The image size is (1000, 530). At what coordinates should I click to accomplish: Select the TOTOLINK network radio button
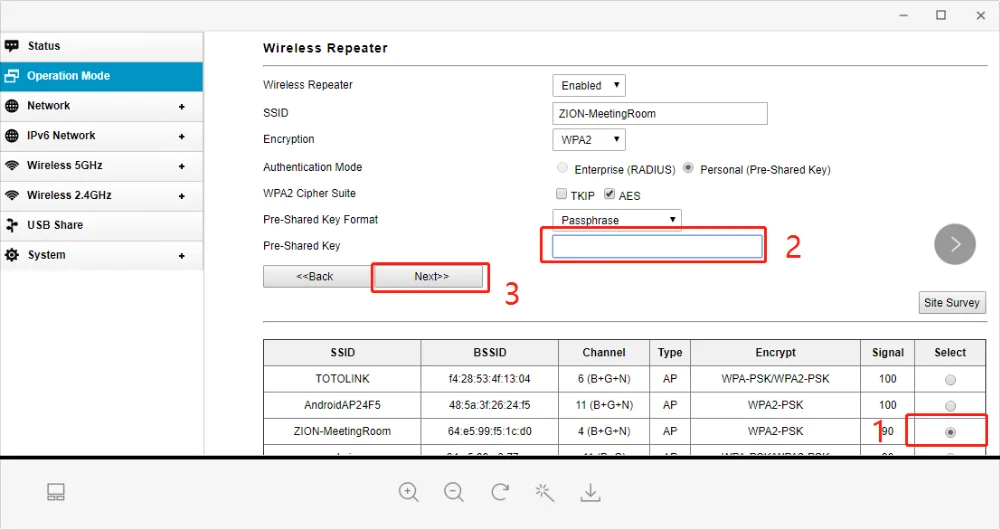(950, 379)
